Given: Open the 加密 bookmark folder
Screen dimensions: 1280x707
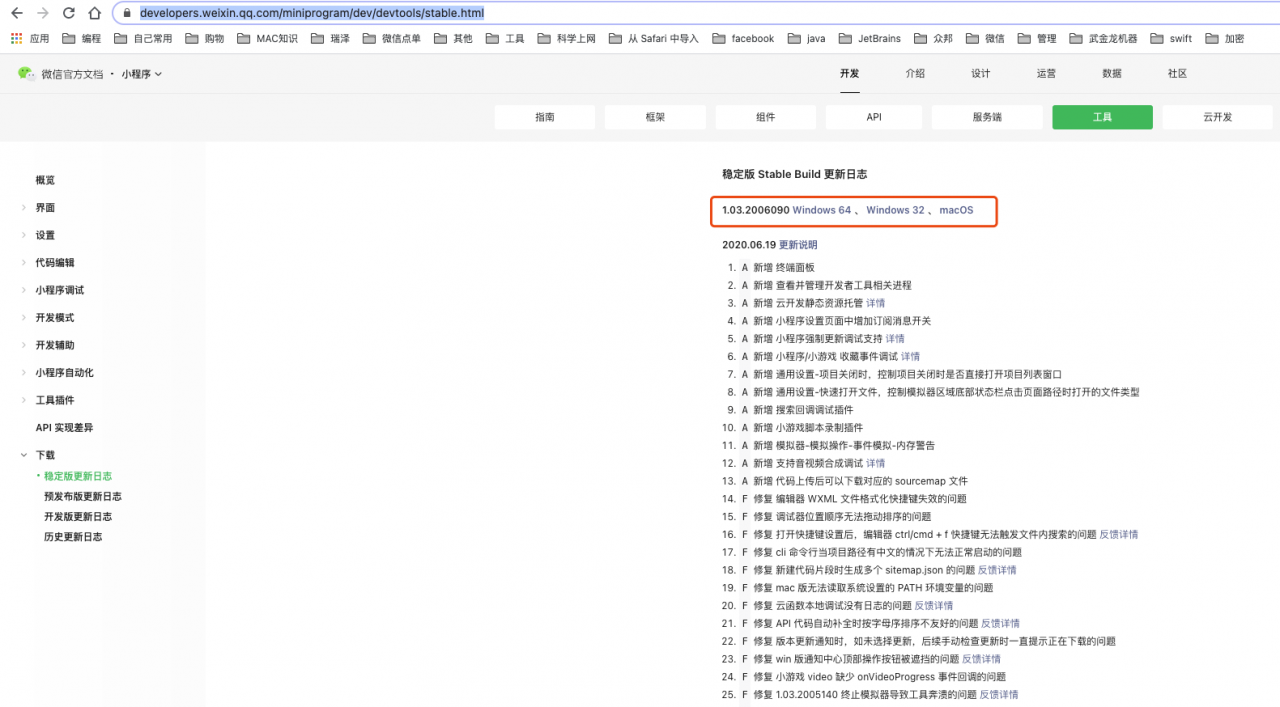Looking at the screenshot, I should [1225, 38].
